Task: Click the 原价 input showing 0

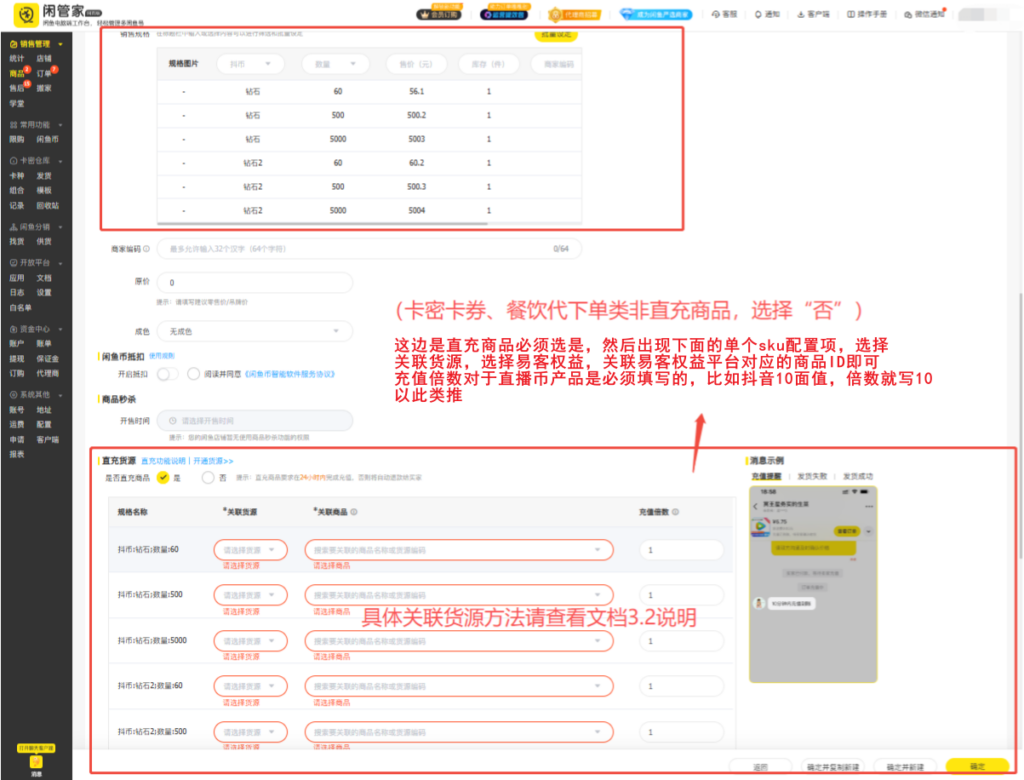Action: [255, 282]
